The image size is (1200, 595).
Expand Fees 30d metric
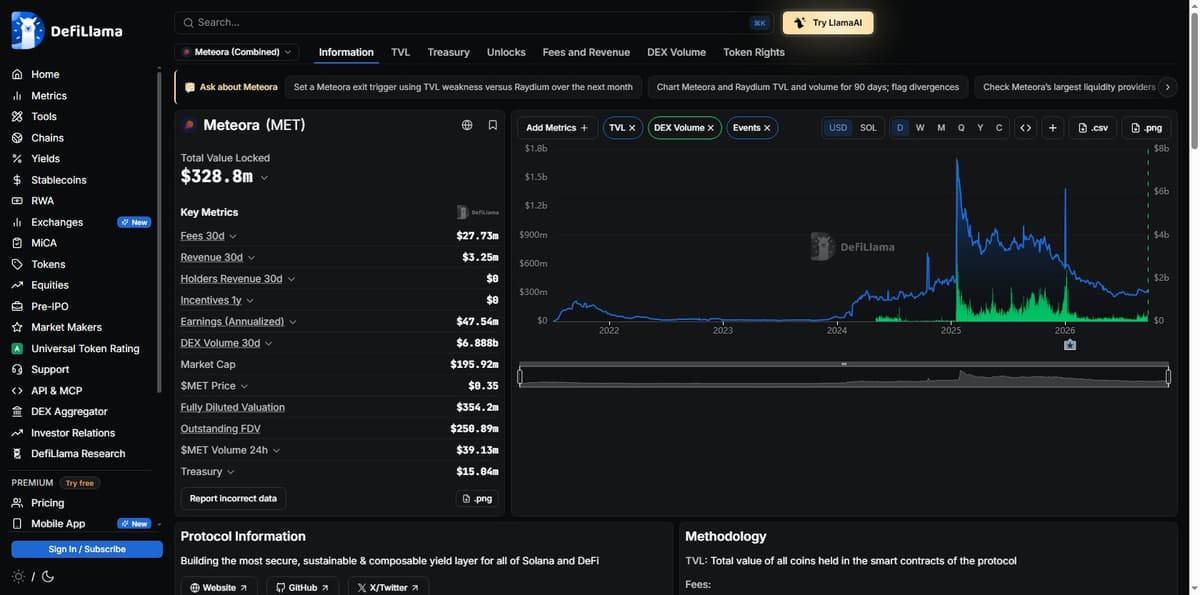[x=233, y=236]
